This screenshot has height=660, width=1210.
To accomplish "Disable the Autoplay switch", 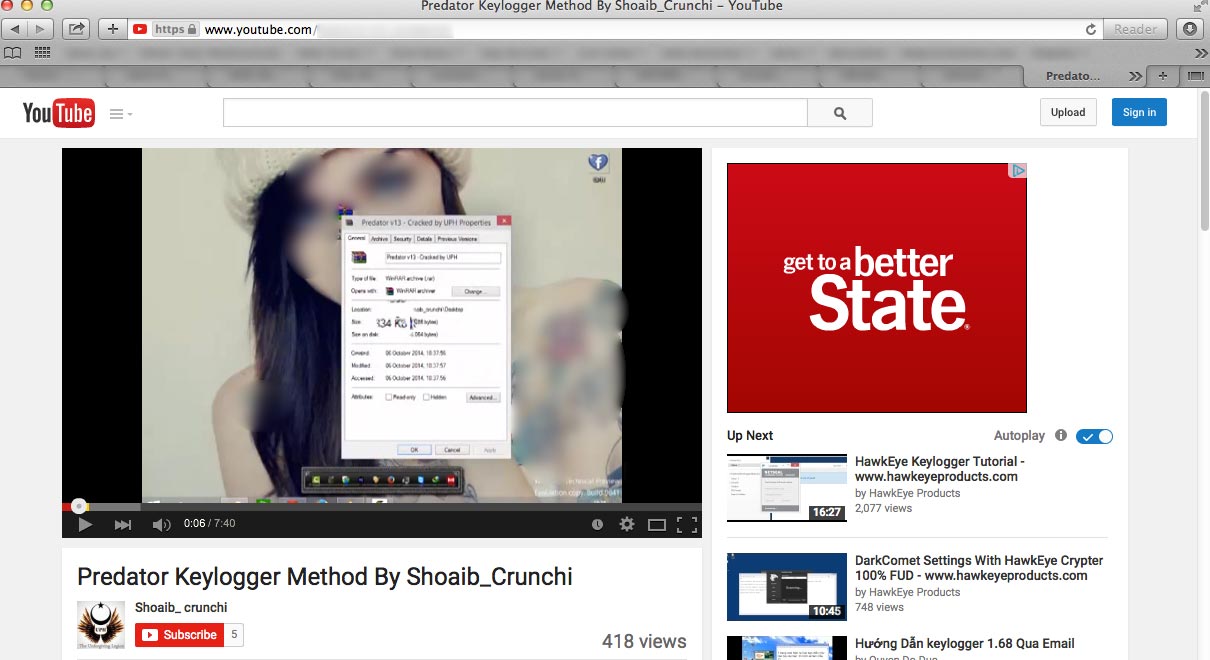I will click(x=1094, y=436).
